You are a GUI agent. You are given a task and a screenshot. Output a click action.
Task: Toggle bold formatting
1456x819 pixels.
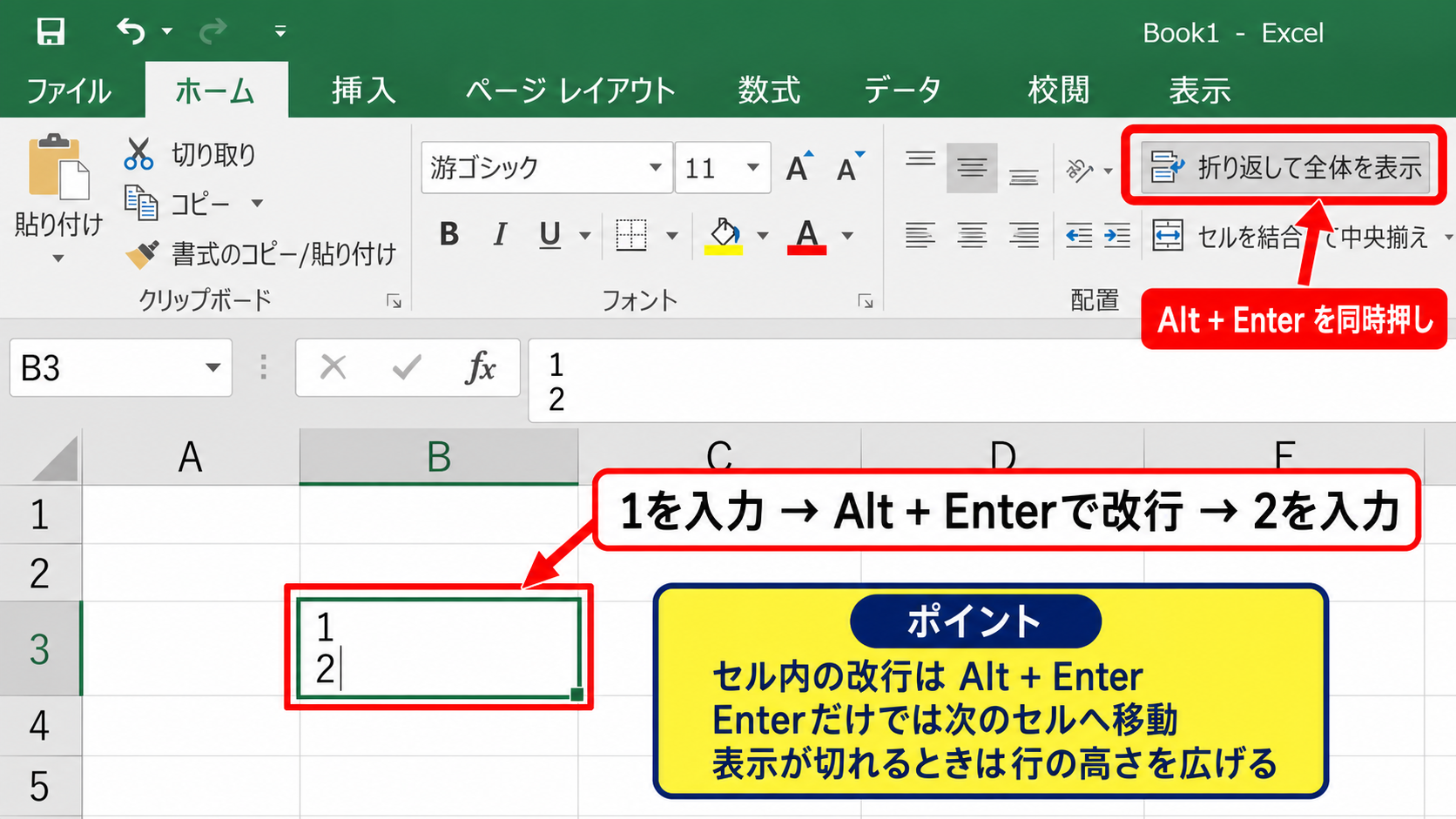pos(449,234)
